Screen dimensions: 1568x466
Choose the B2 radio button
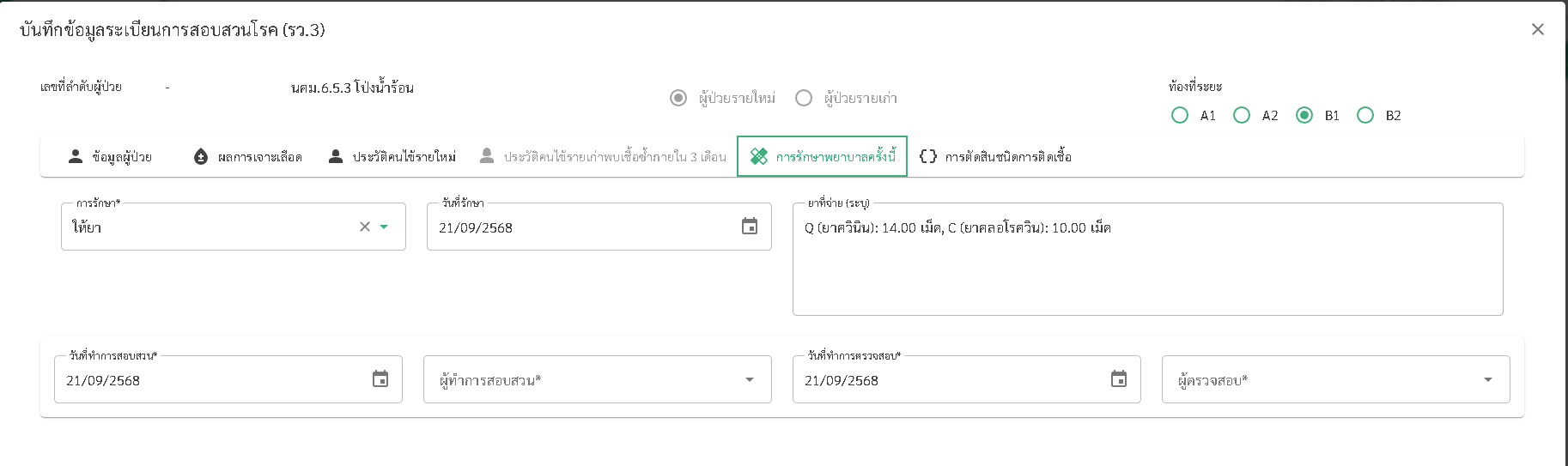(x=1365, y=115)
